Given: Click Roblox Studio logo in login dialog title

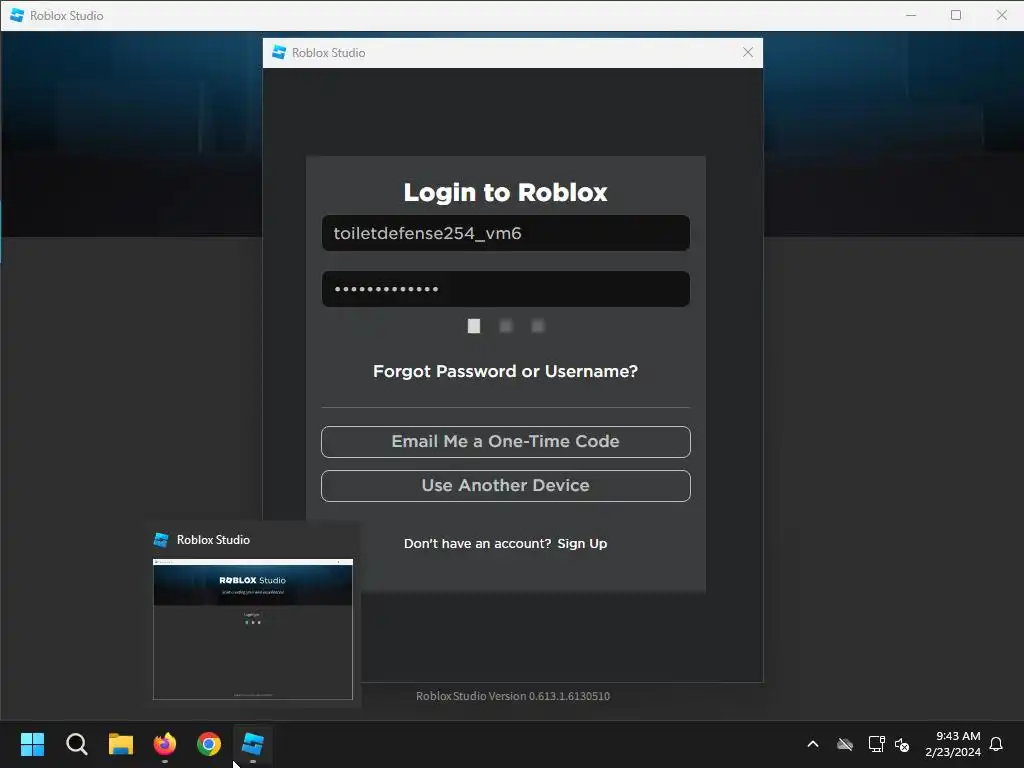Looking at the screenshot, I should 279,52.
